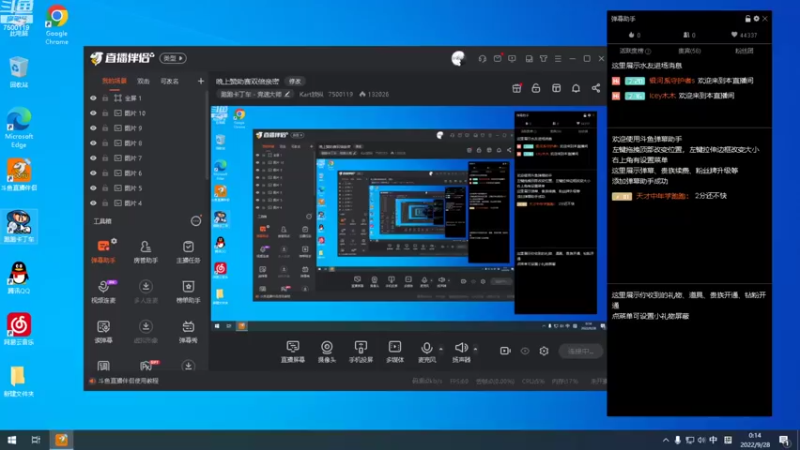Click 弹幕助手 settings gear on tool icon
The image size is (800, 450).
click(x=114, y=241)
